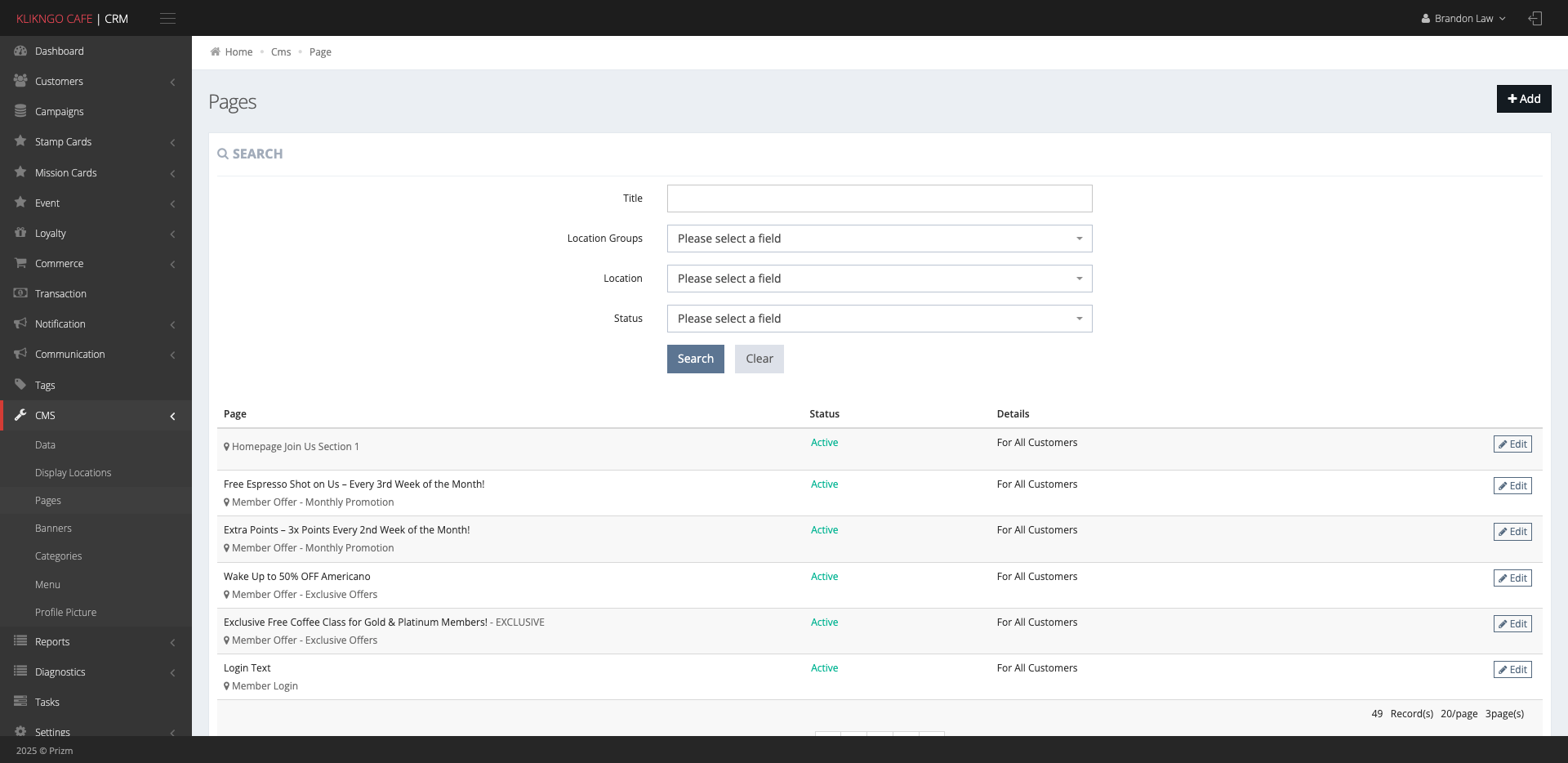Expand the Event submenu chevron
The height and width of the screenshot is (763, 1568).
pyautogui.click(x=172, y=203)
